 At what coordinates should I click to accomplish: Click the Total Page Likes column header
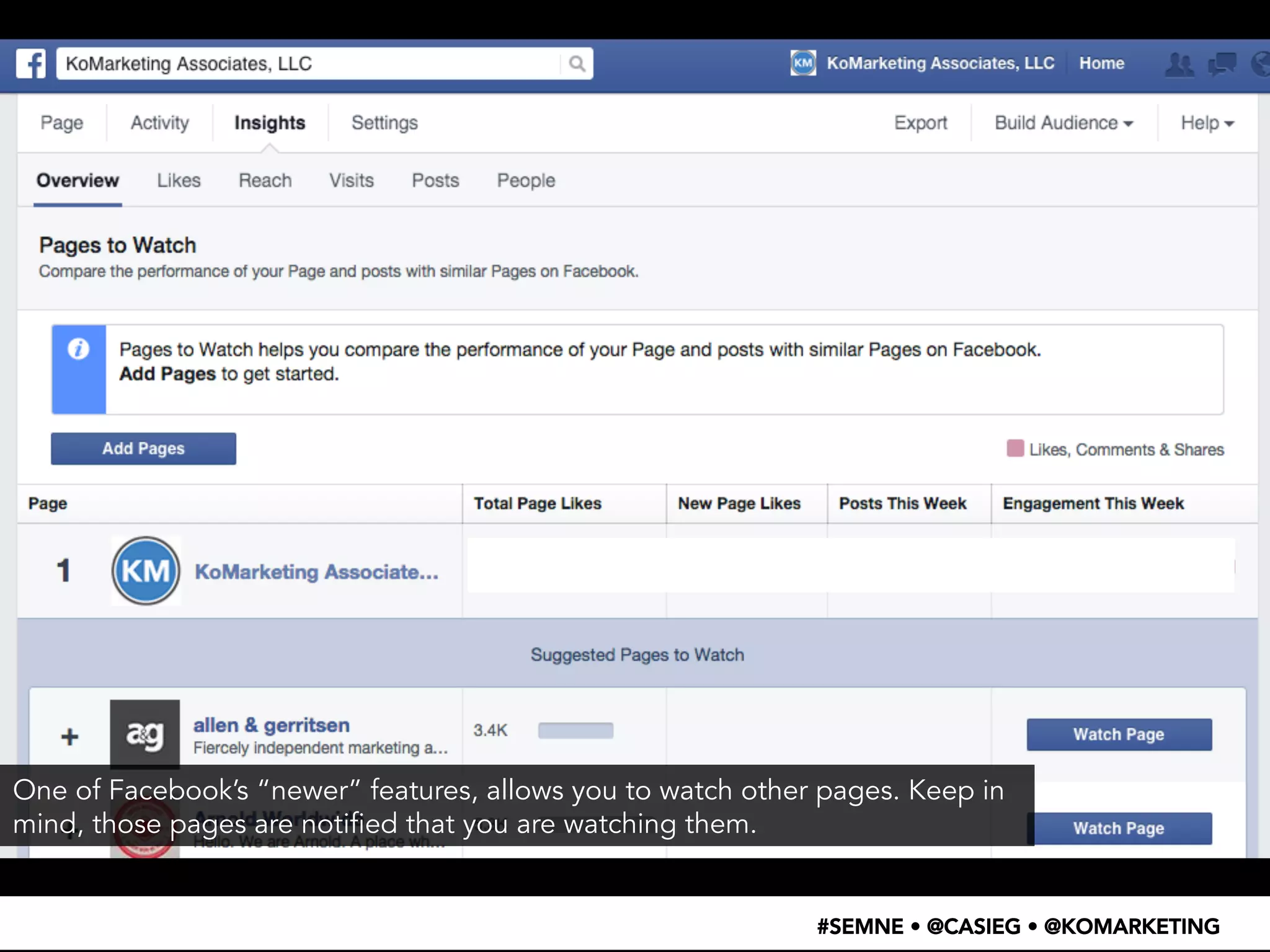coord(538,503)
